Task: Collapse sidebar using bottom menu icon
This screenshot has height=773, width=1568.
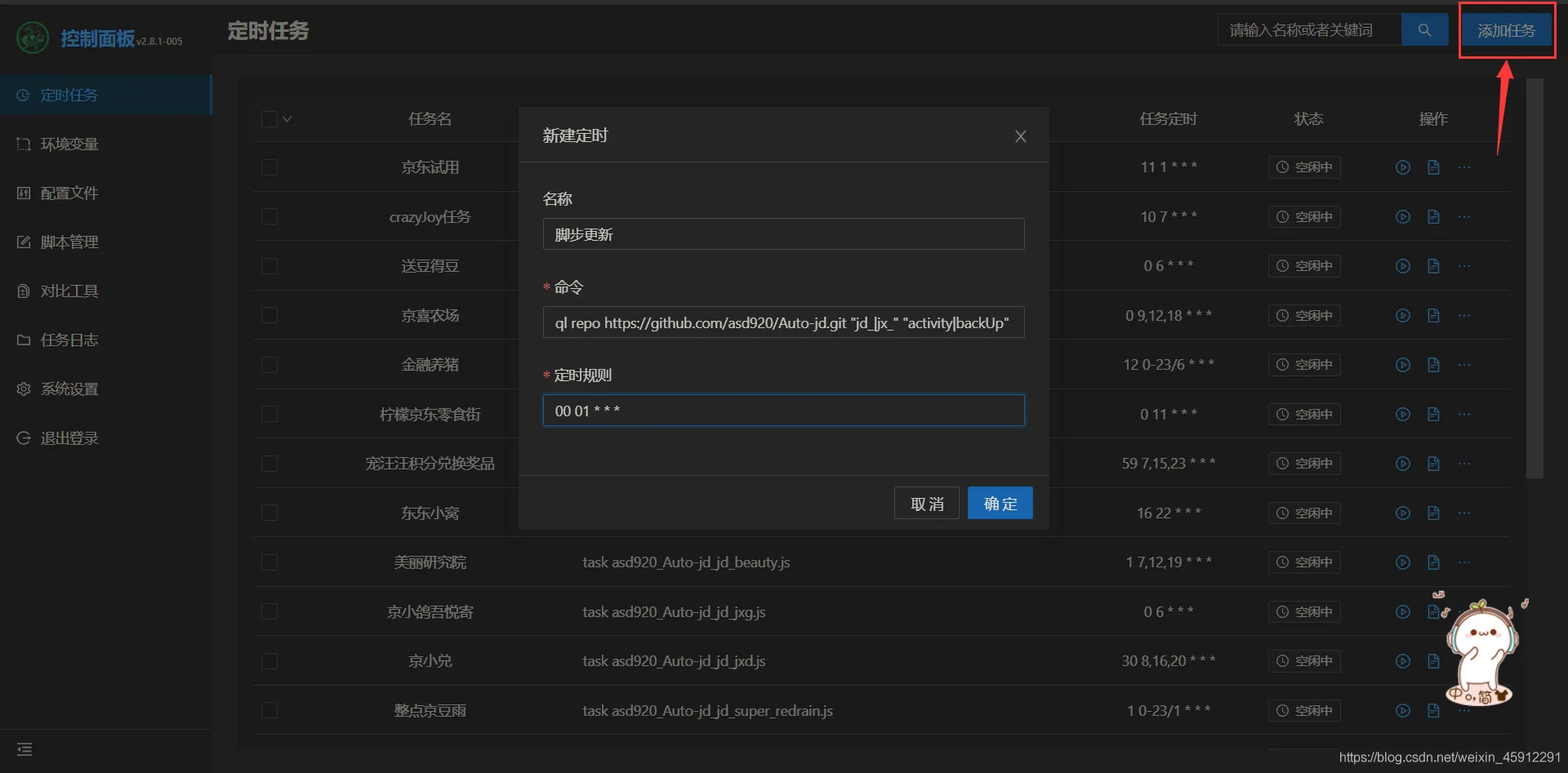Action: [24, 749]
